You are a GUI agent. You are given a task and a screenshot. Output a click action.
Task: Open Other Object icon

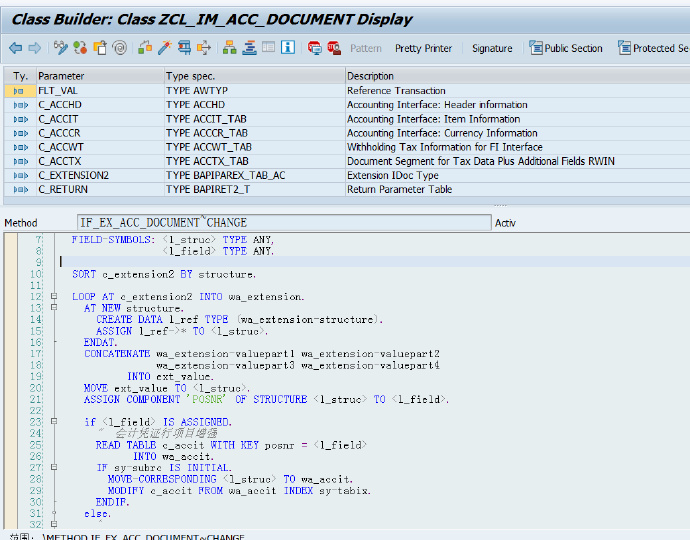coord(100,48)
